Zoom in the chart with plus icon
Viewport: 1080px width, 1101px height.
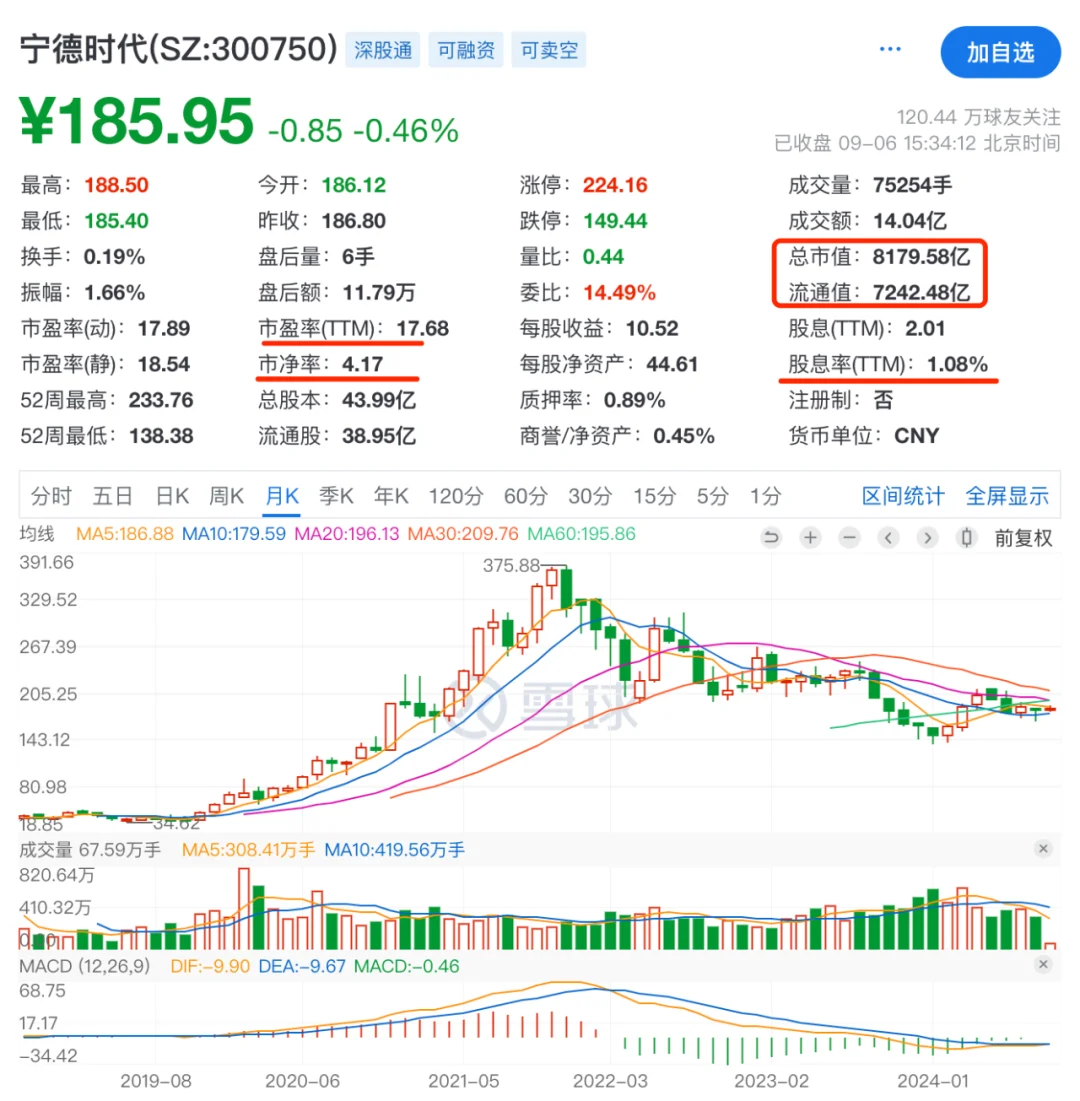pos(810,538)
